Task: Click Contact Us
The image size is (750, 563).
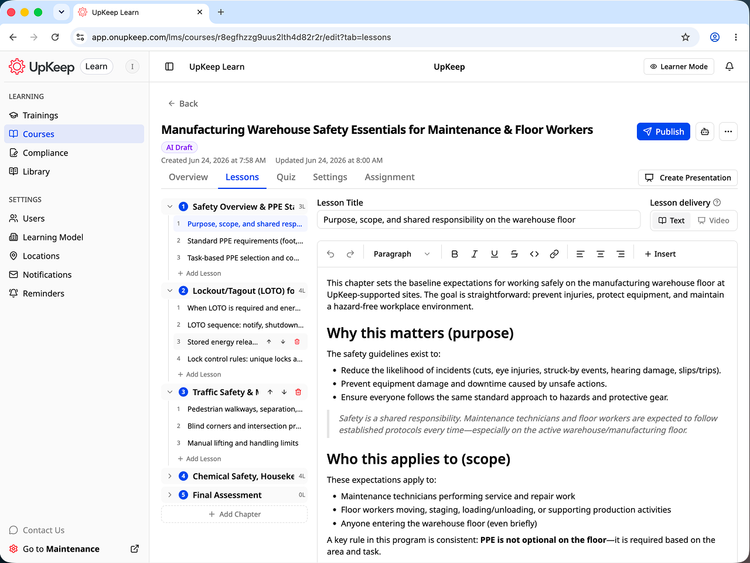Action: pos(37,530)
